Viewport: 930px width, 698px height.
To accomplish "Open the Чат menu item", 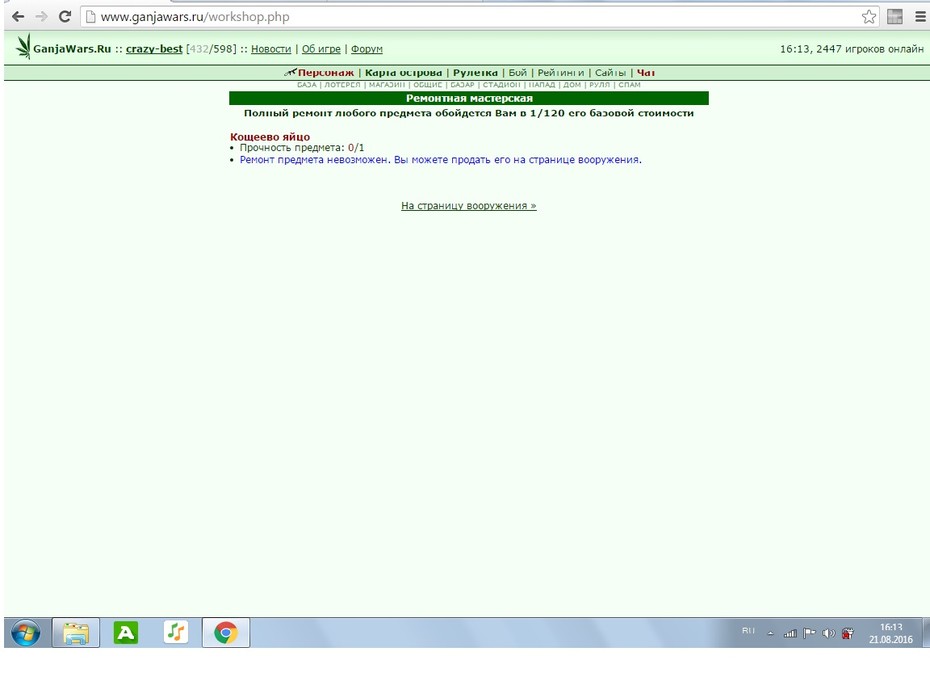I will [646, 72].
